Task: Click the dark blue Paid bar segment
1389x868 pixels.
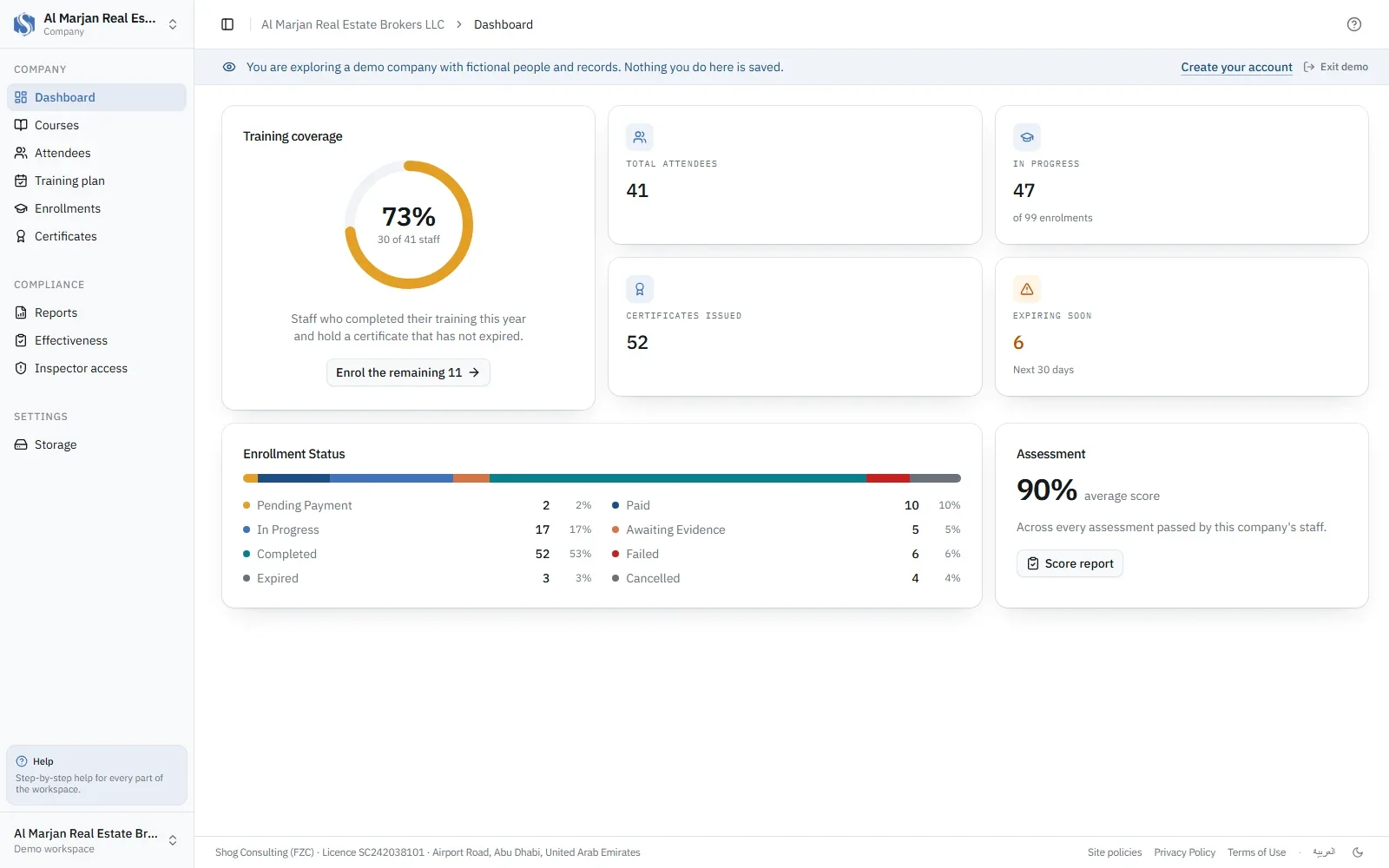Action: point(293,478)
